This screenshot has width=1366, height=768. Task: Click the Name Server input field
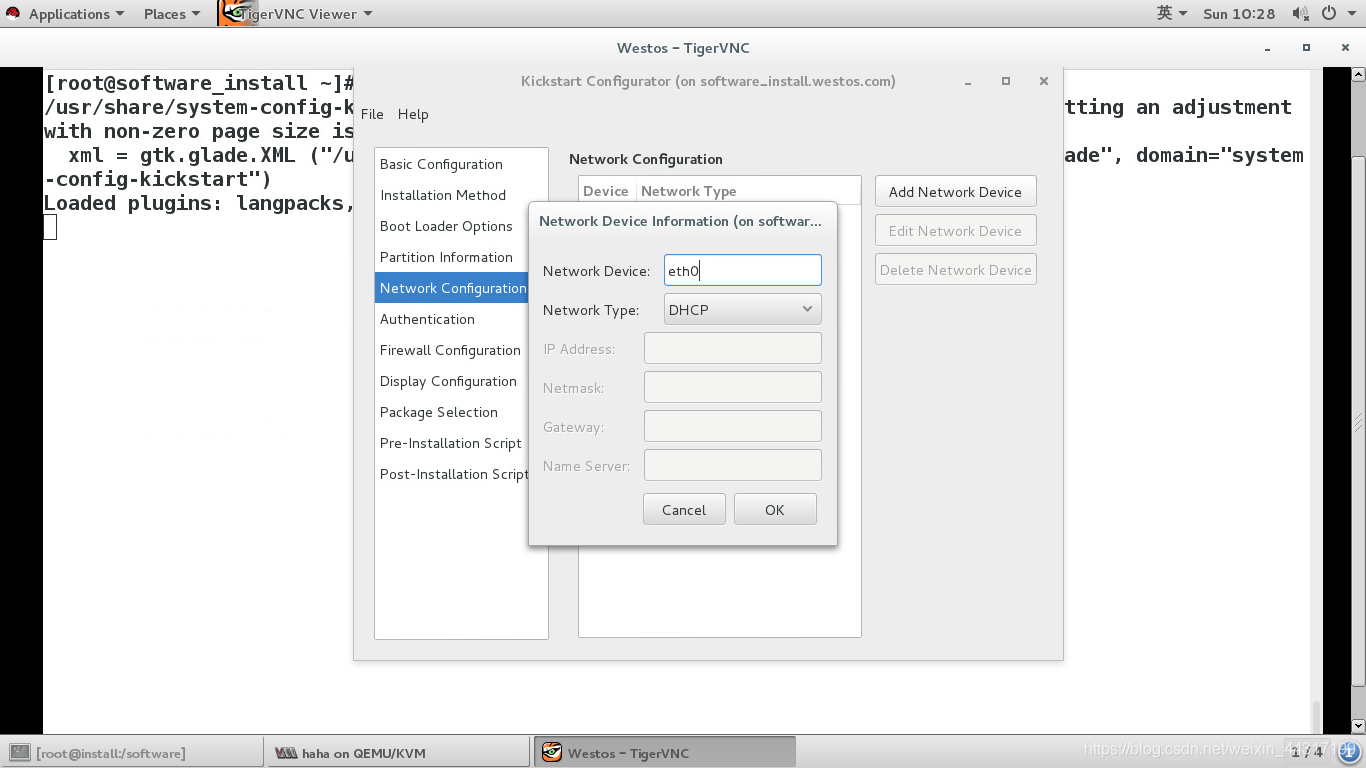click(x=733, y=466)
